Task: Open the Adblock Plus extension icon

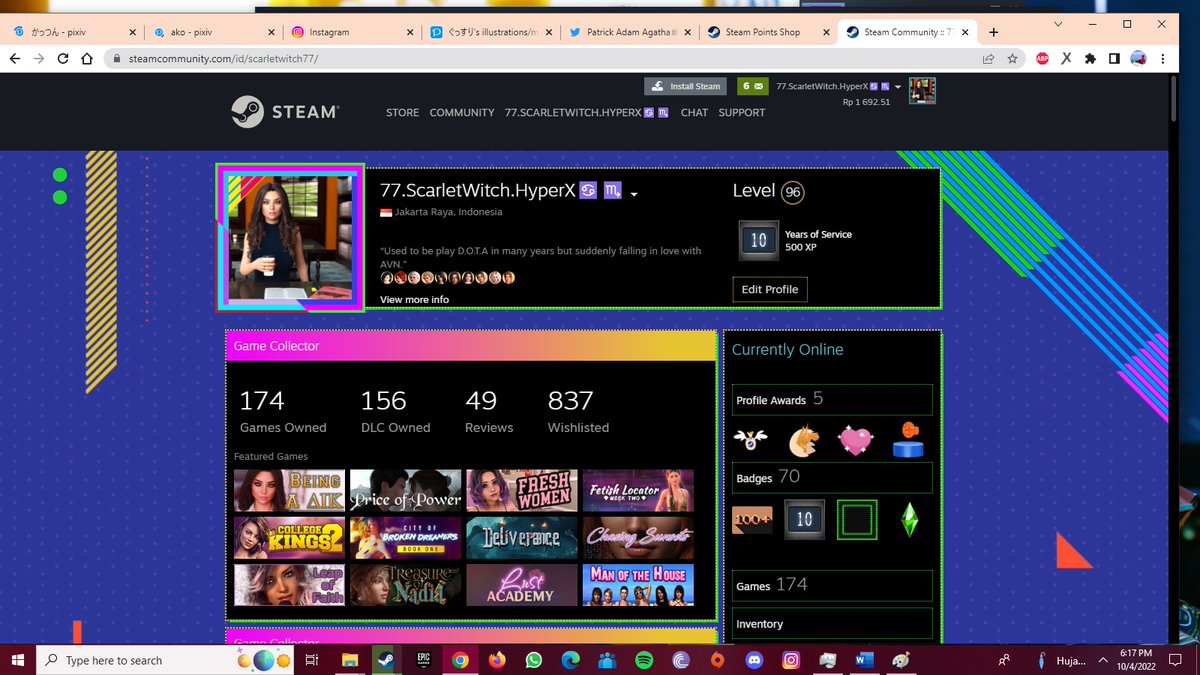Action: pos(1042,59)
